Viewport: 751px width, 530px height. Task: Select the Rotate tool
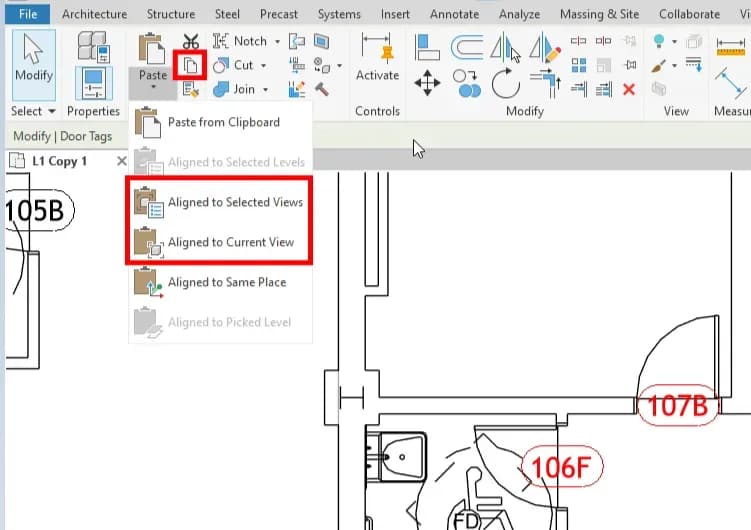pos(505,83)
